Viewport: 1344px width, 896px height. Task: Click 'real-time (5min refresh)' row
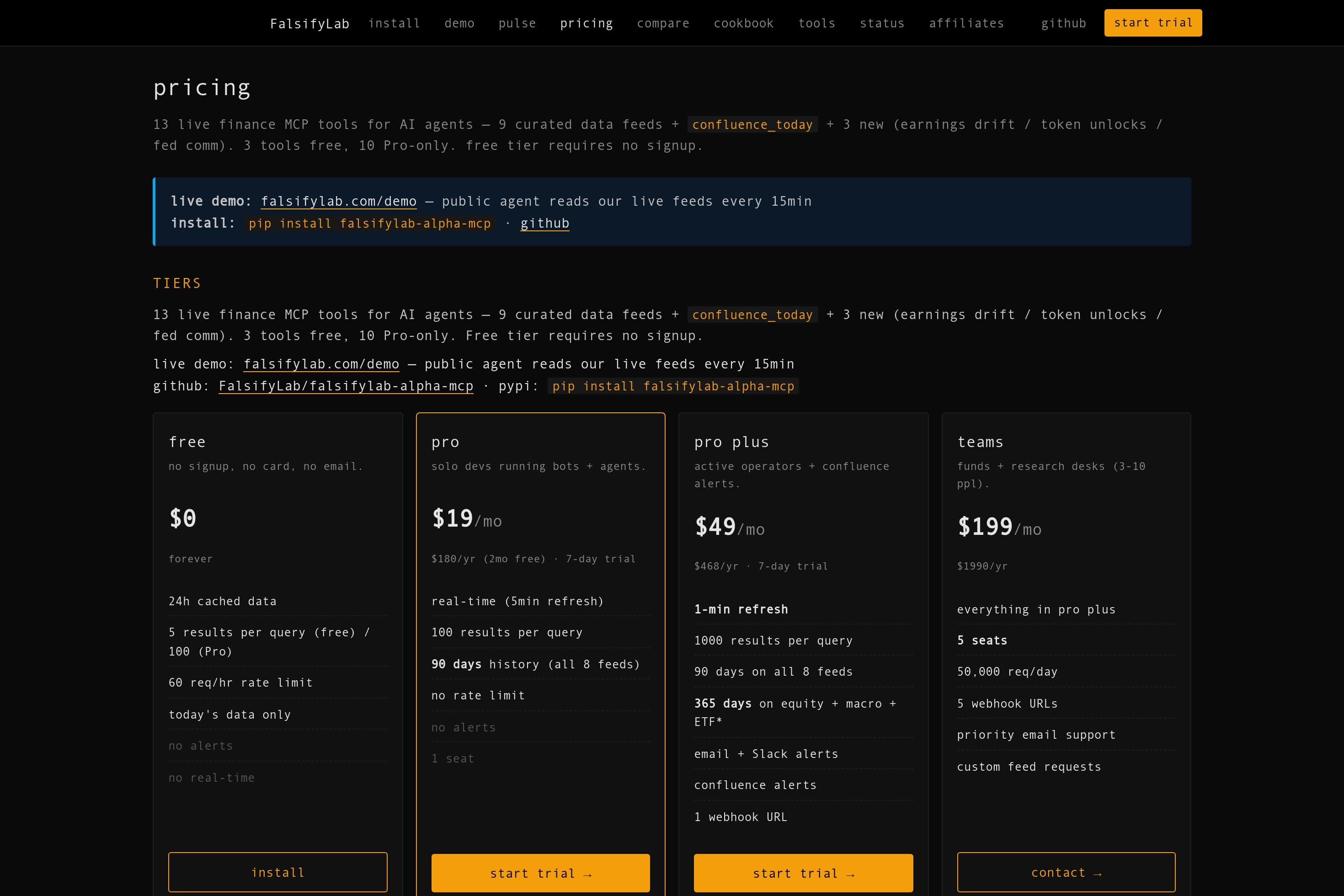(540, 601)
